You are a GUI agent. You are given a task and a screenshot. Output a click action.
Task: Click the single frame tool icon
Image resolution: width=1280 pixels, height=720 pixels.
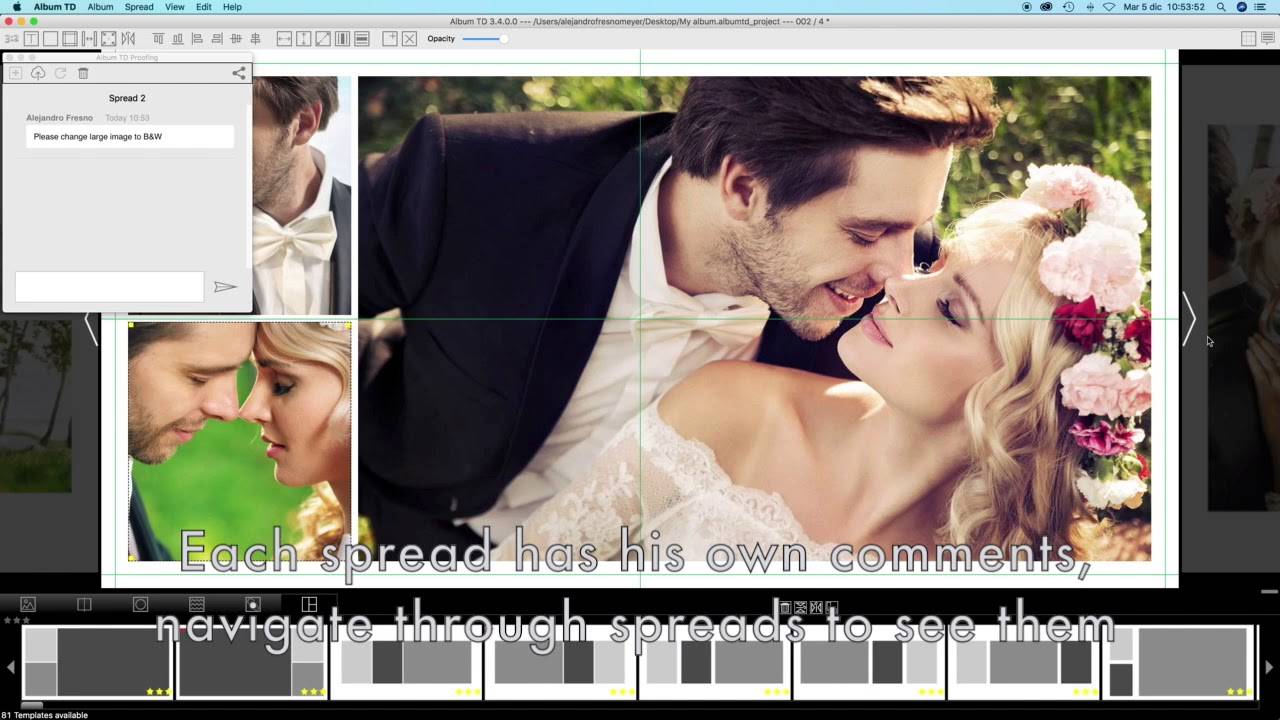(50, 39)
